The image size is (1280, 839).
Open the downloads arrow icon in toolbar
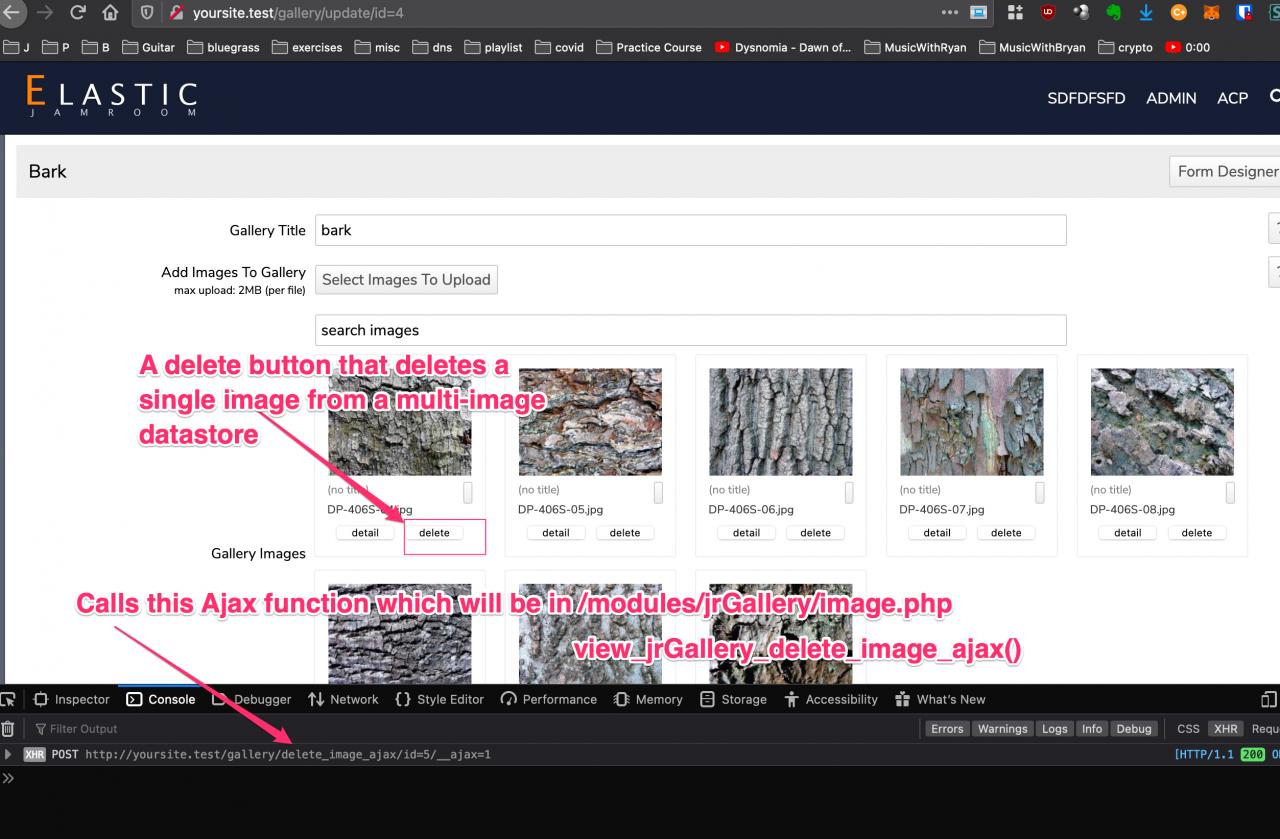1146,13
